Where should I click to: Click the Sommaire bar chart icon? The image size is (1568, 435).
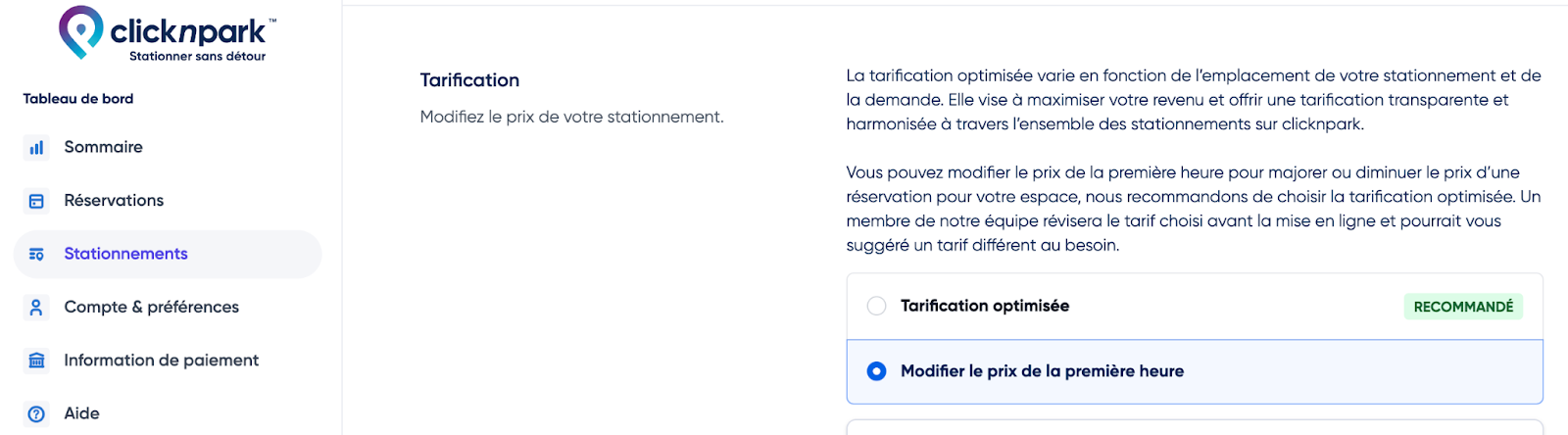point(36,148)
